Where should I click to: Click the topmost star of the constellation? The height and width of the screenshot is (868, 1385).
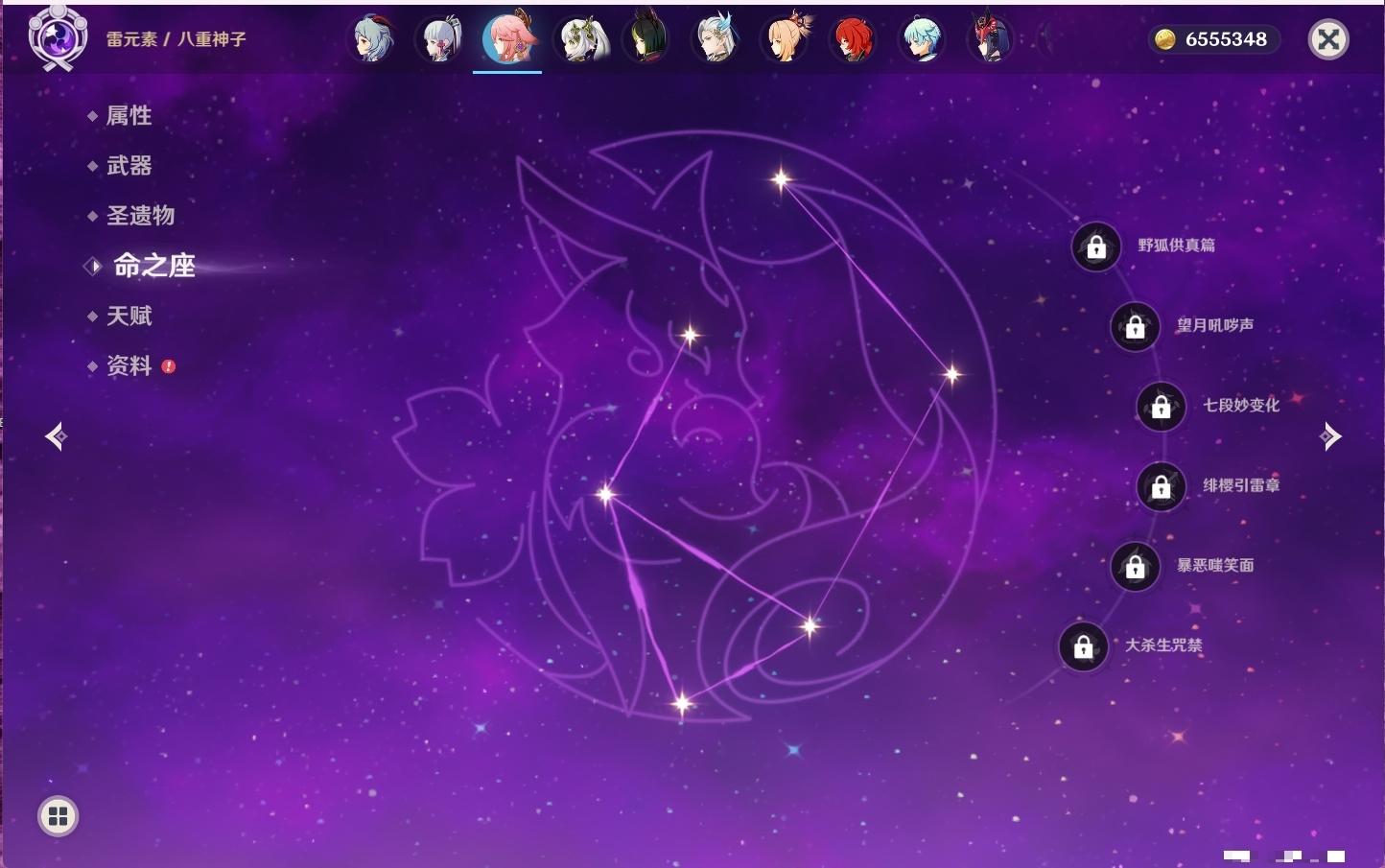(x=781, y=178)
